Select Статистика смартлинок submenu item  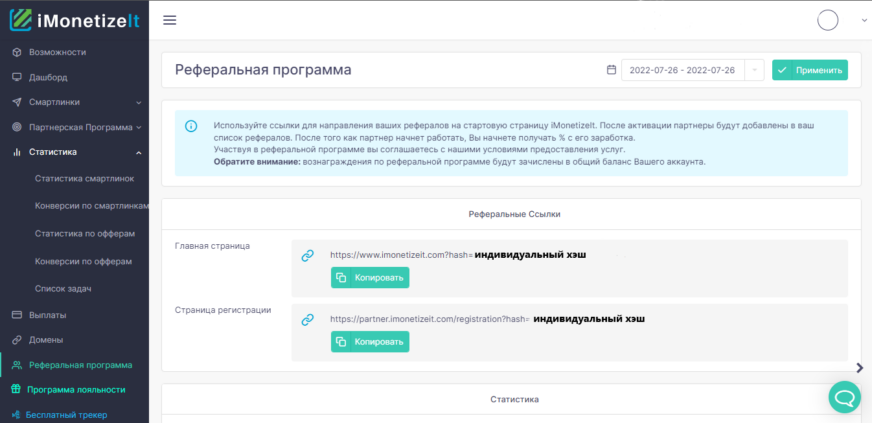click(x=84, y=179)
